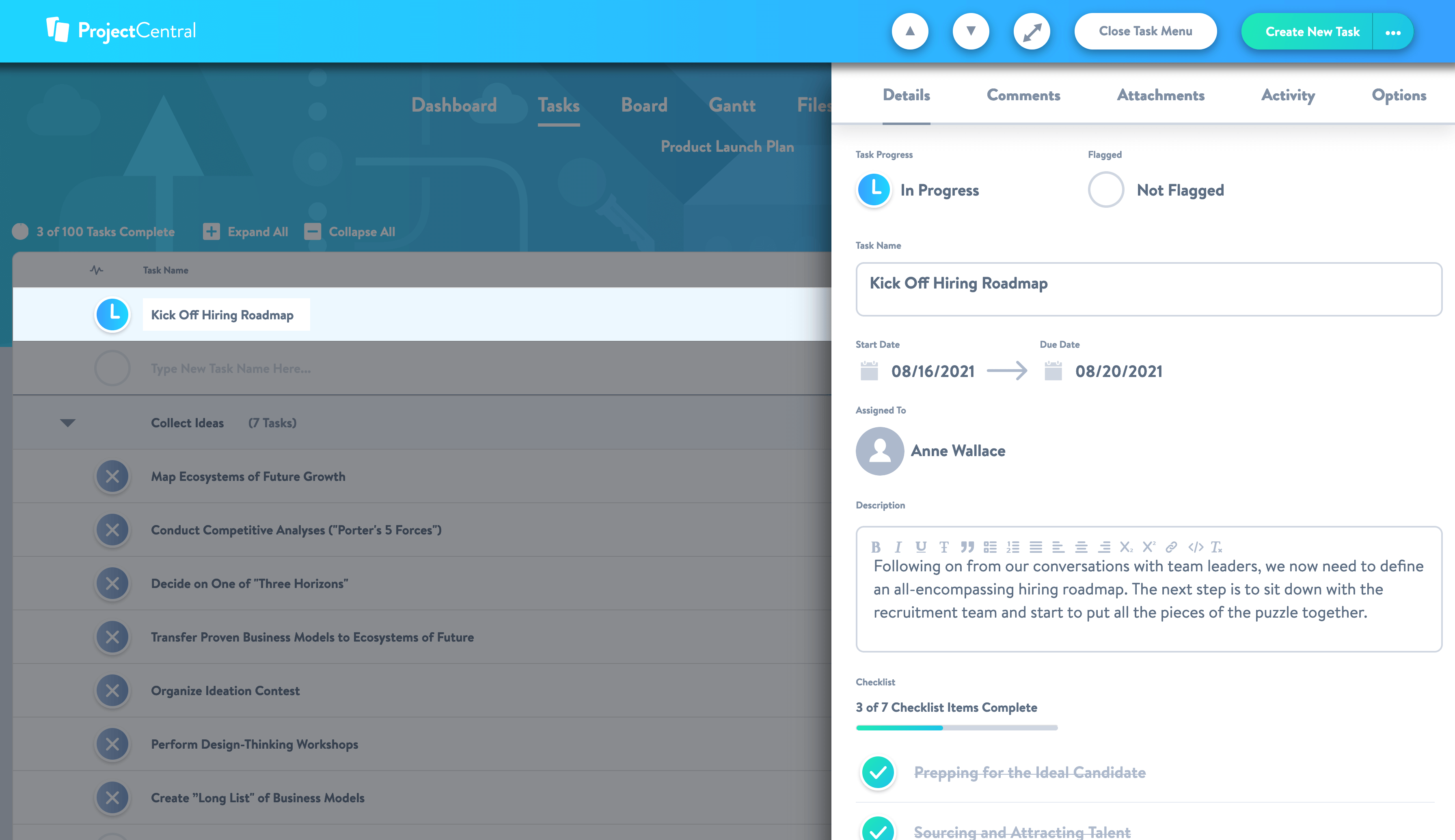Click the Close Task Menu button
The height and width of the screenshot is (840, 1455).
coord(1145,32)
